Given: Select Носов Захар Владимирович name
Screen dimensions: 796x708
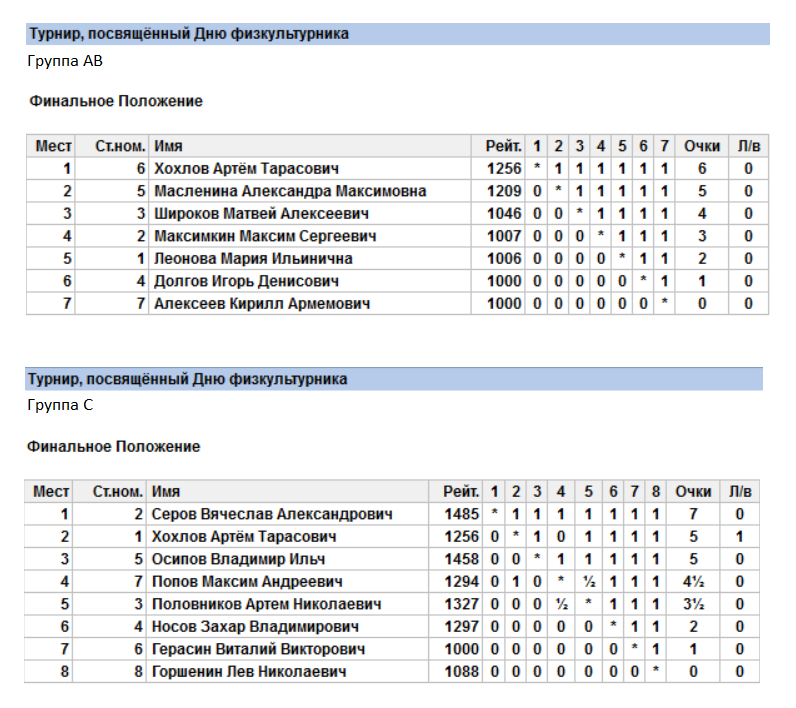Looking at the screenshot, I should 255,627.
